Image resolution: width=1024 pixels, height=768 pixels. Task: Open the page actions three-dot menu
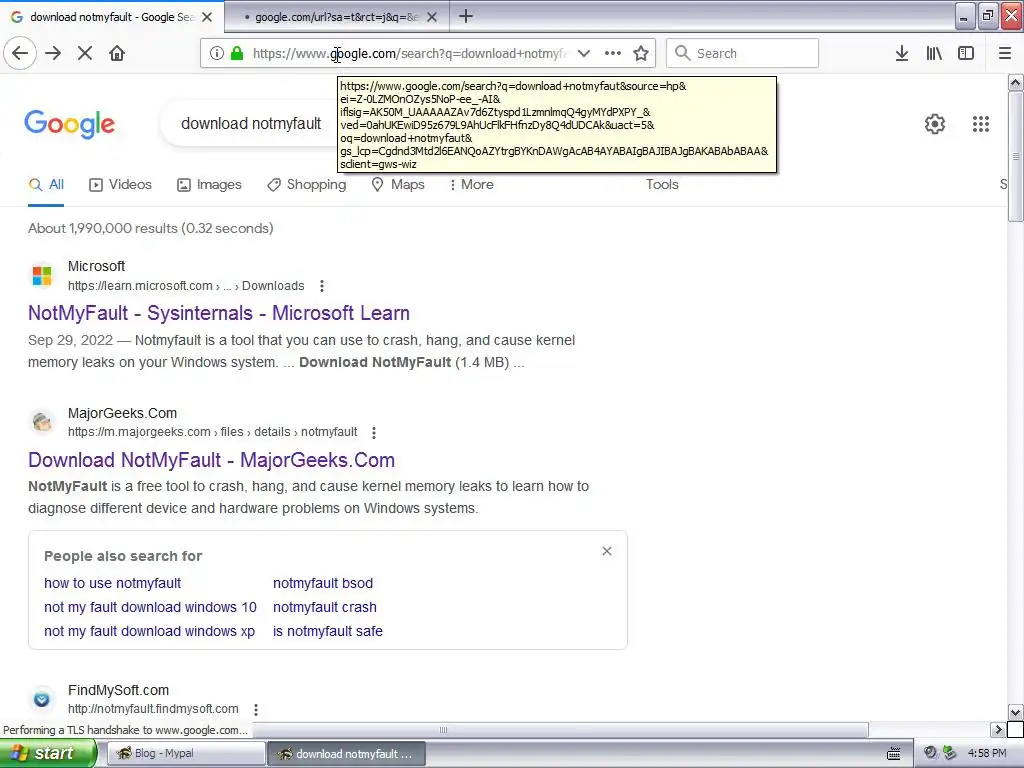pyautogui.click(x=613, y=53)
